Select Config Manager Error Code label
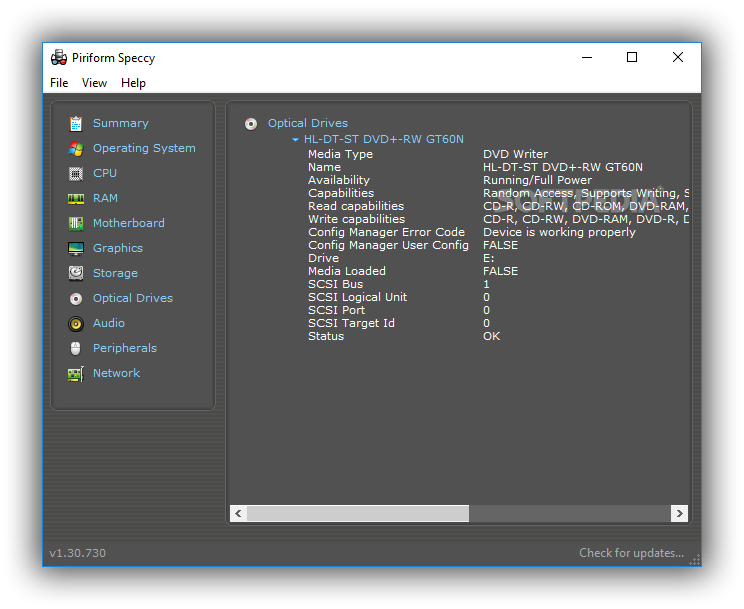The image size is (744, 609). coord(386,232)
